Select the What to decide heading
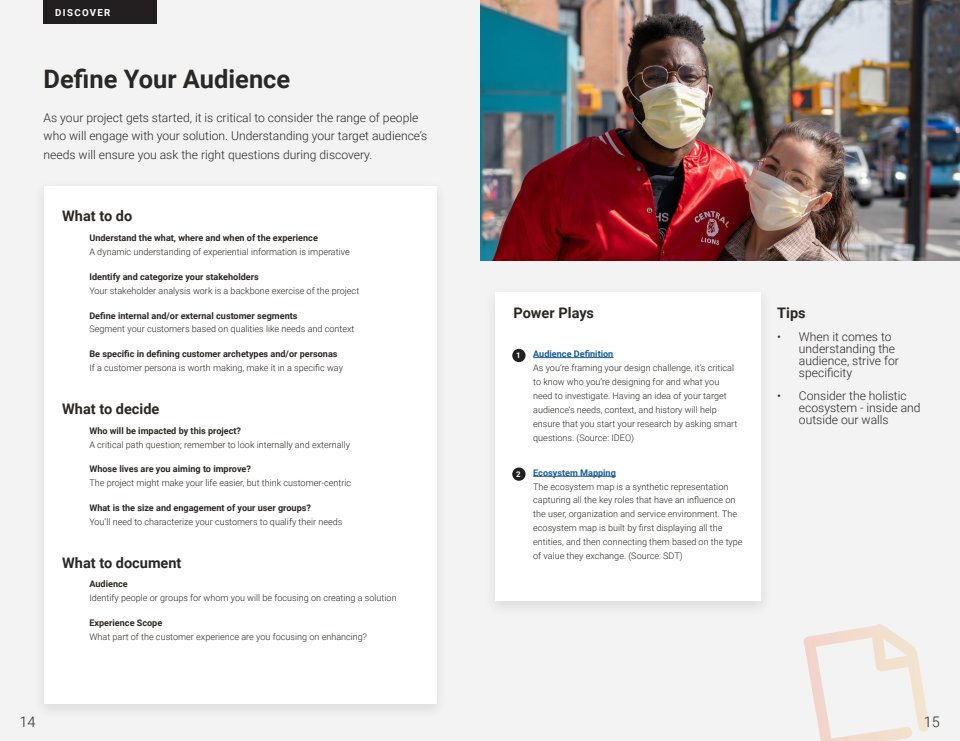This screenshot has width=960, height=741. (x=110, y=409)
